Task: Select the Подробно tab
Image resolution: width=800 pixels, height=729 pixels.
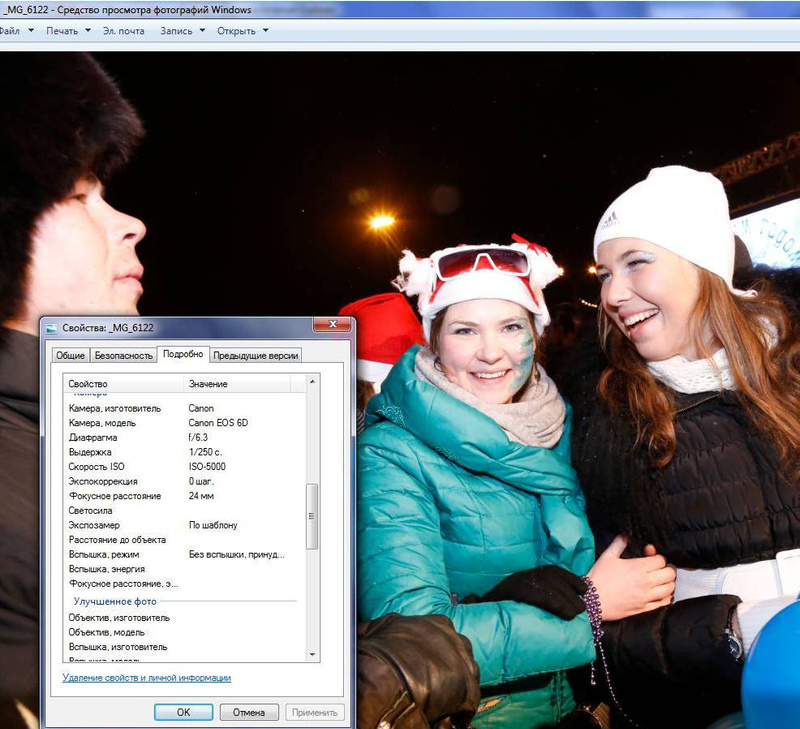Action: tap(183, 354)
